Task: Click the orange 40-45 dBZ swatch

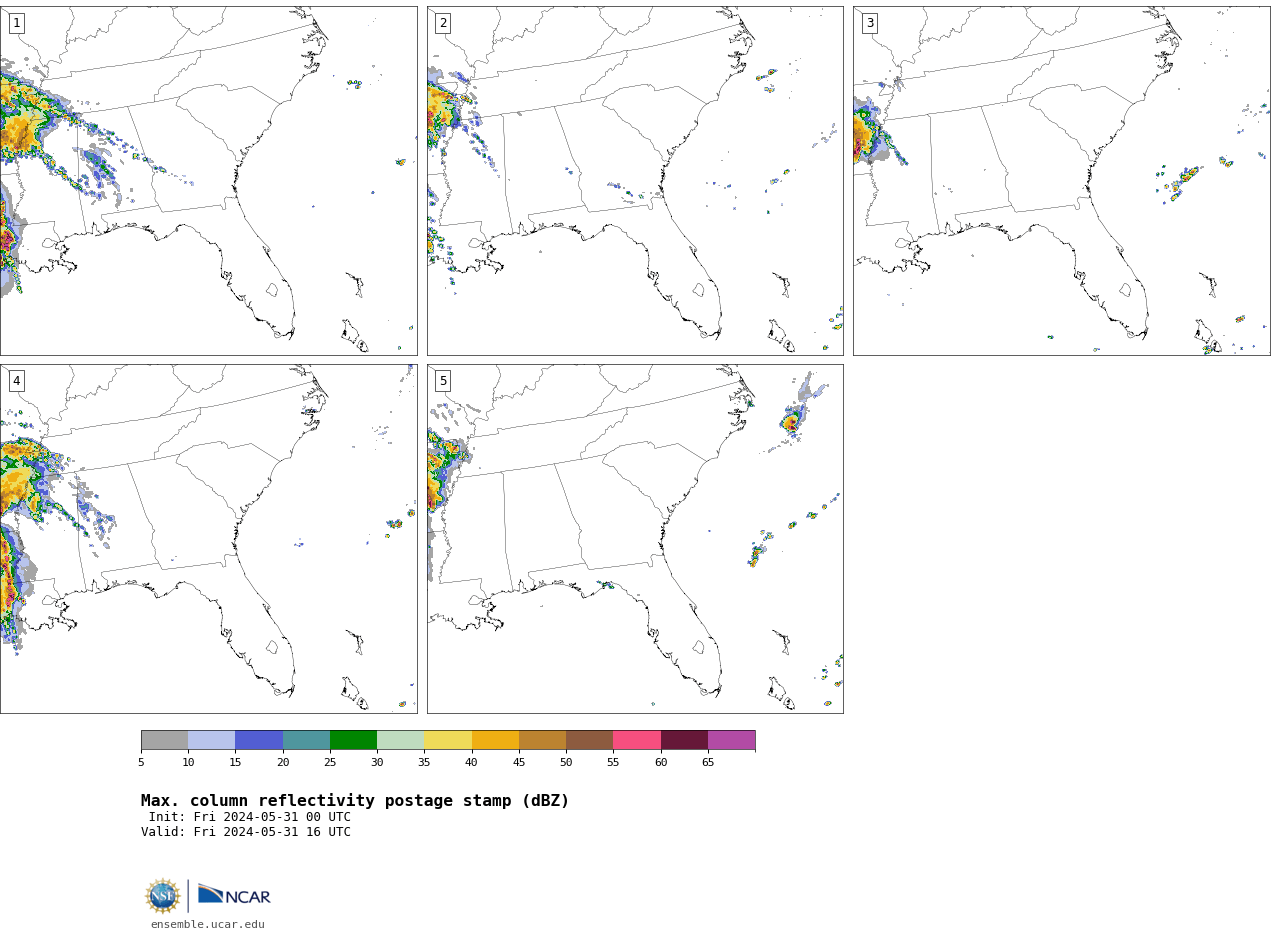Action: click(495, 740)
